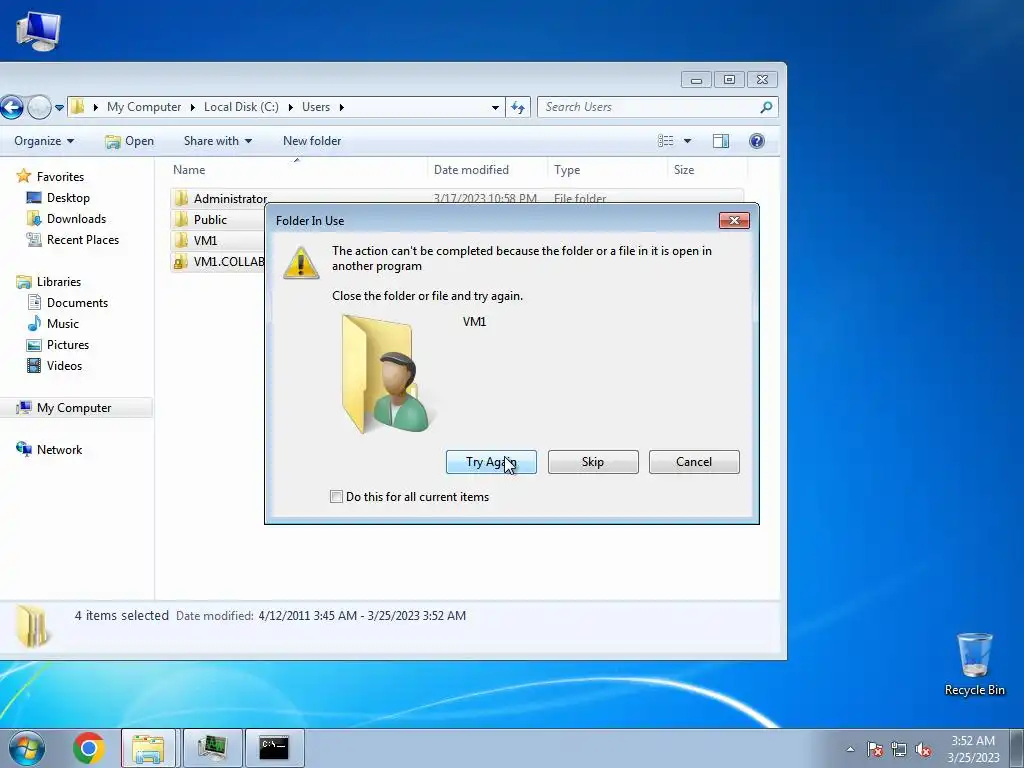Sort by Date modified column
Image resolution: width=1024 pixels, height=768 pixels.
click(x=488, y=170)
